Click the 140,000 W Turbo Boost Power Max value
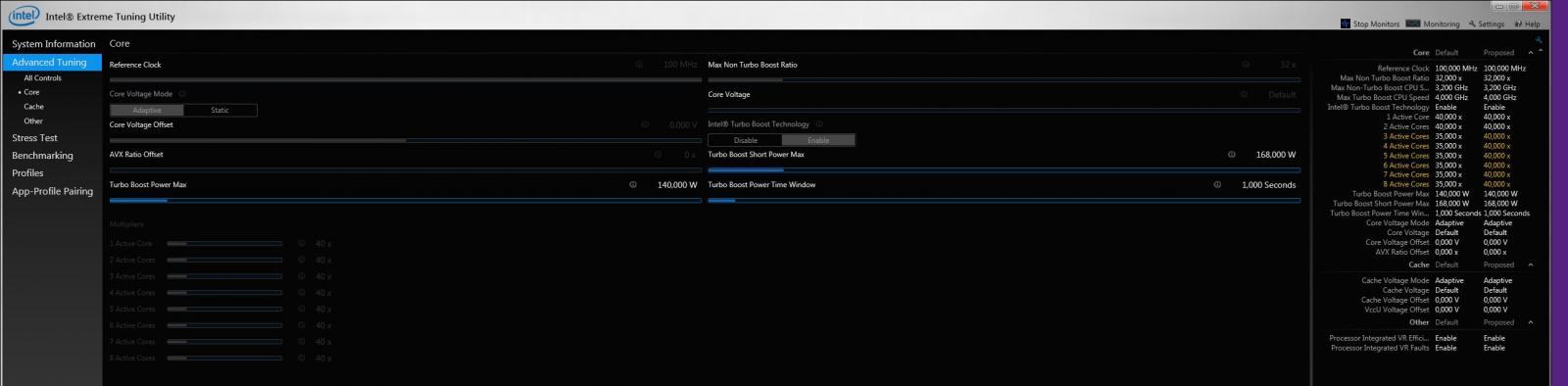 point(677,185)
